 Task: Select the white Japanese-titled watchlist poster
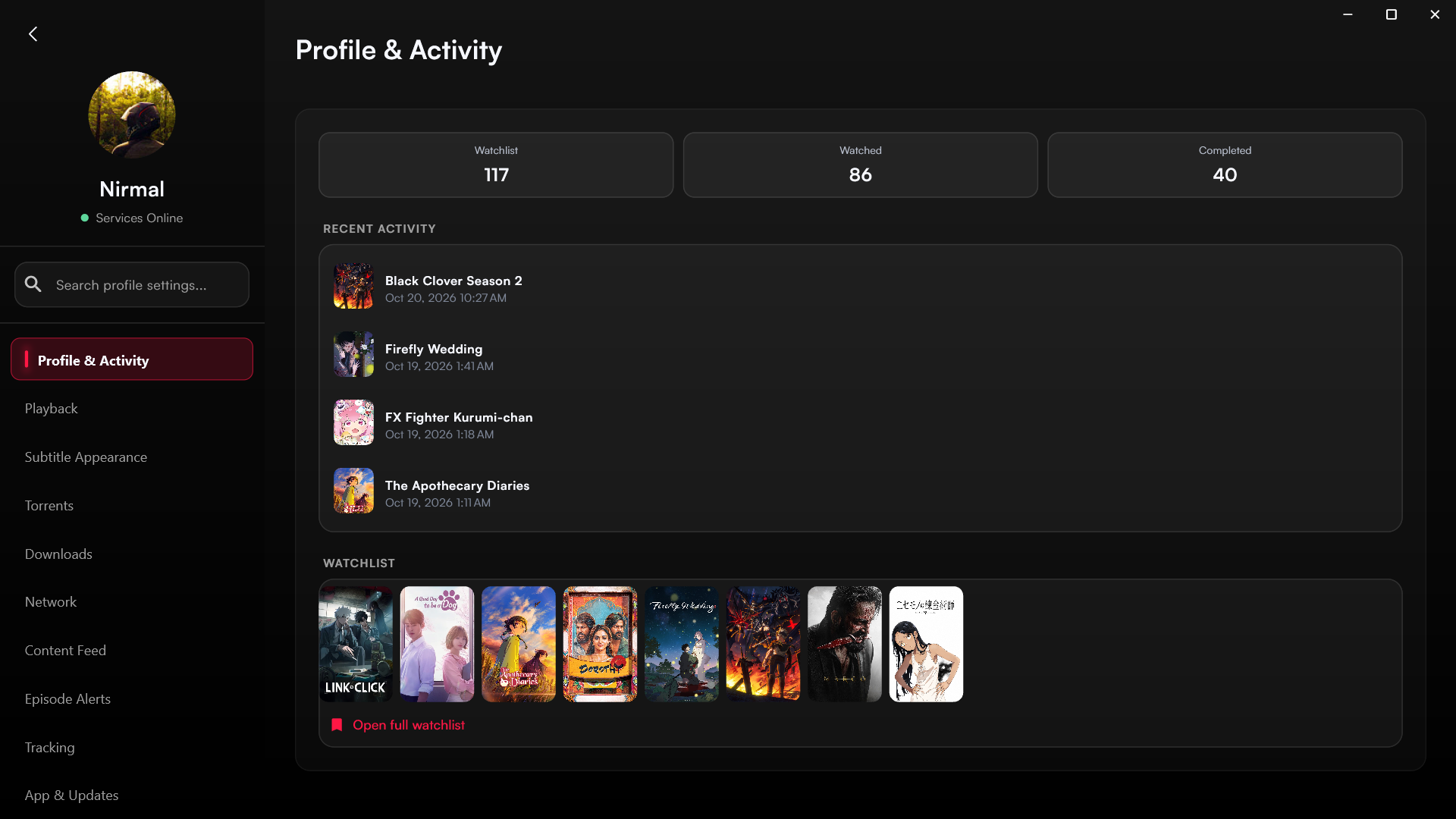point(926,644)
